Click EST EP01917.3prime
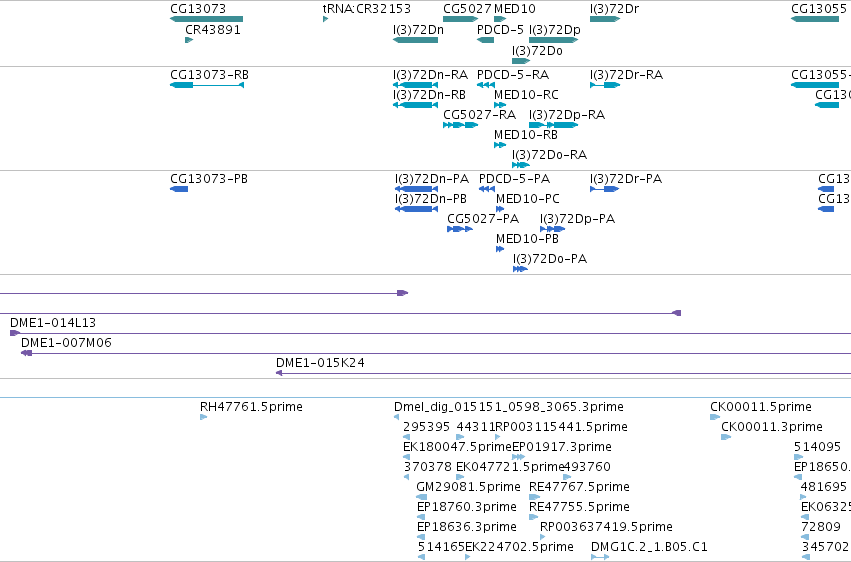The width and height of the screenshot is (851, 562). (518, 457)
